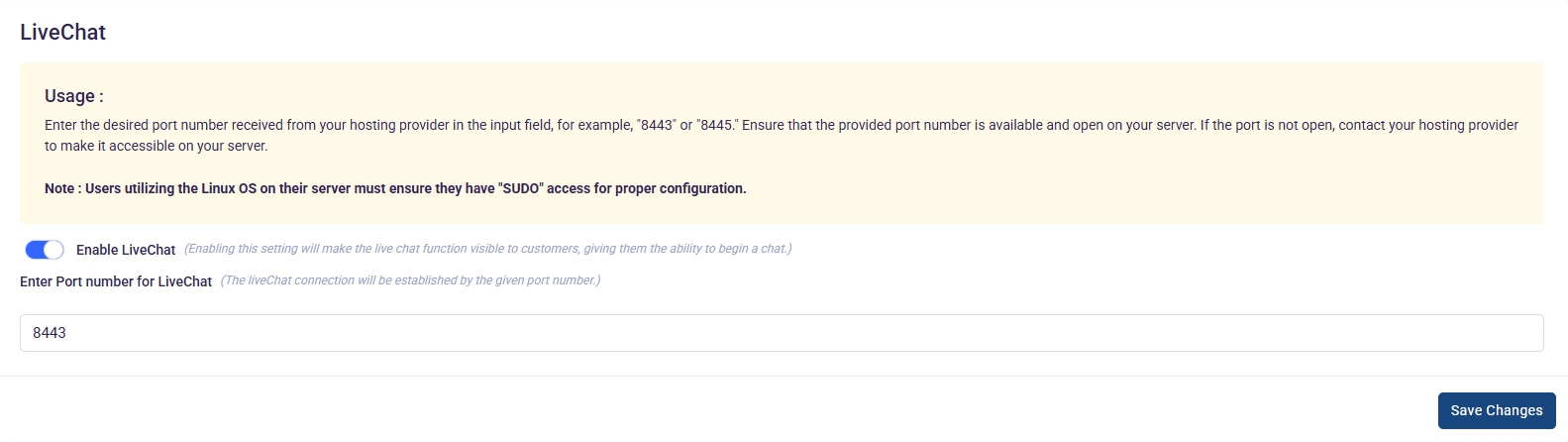
Task: Click the italic hint beside Enable LiveChat
Action: tap(487, 249)
